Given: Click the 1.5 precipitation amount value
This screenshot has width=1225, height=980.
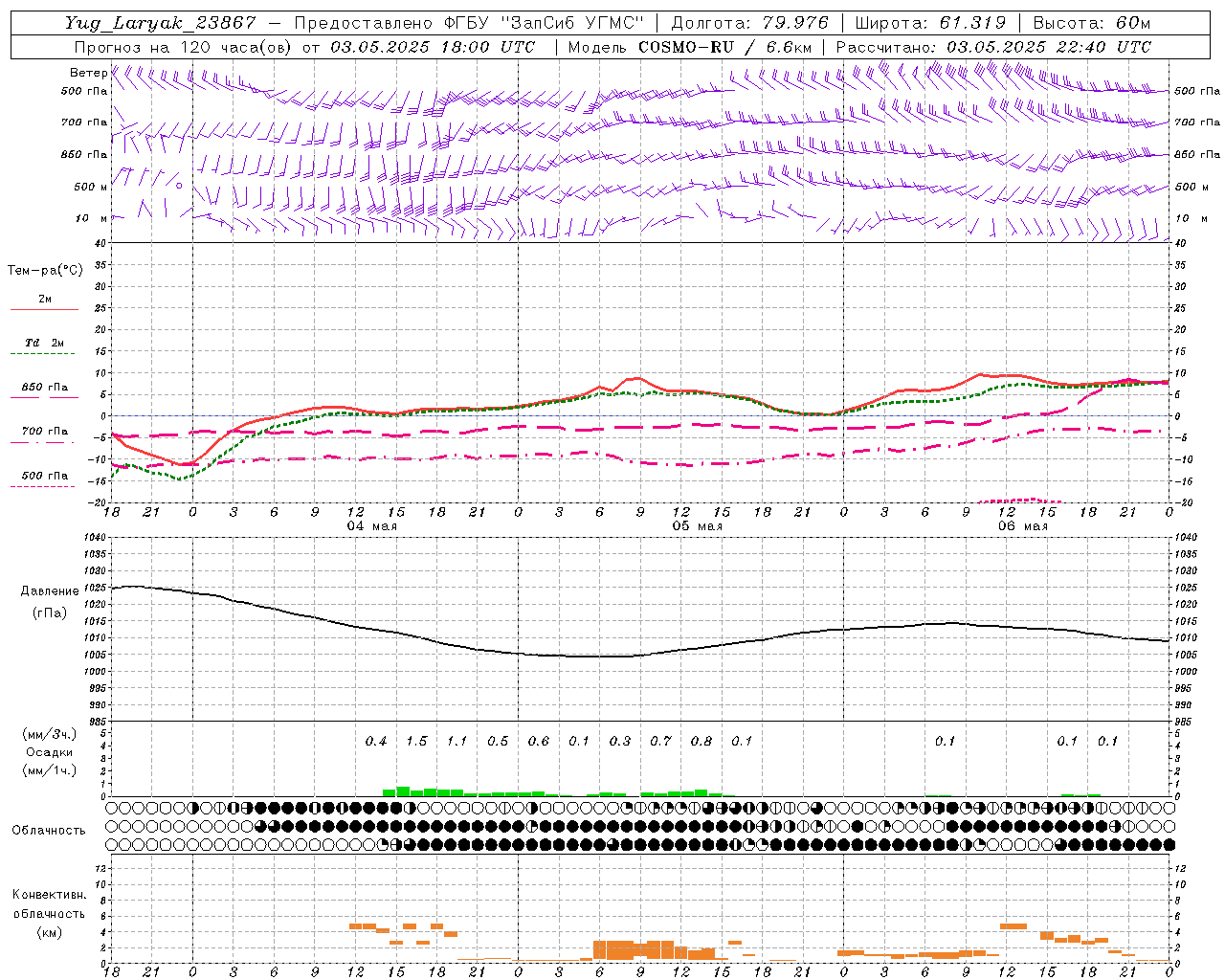Looking at the screenshot, I should point(416,741).
